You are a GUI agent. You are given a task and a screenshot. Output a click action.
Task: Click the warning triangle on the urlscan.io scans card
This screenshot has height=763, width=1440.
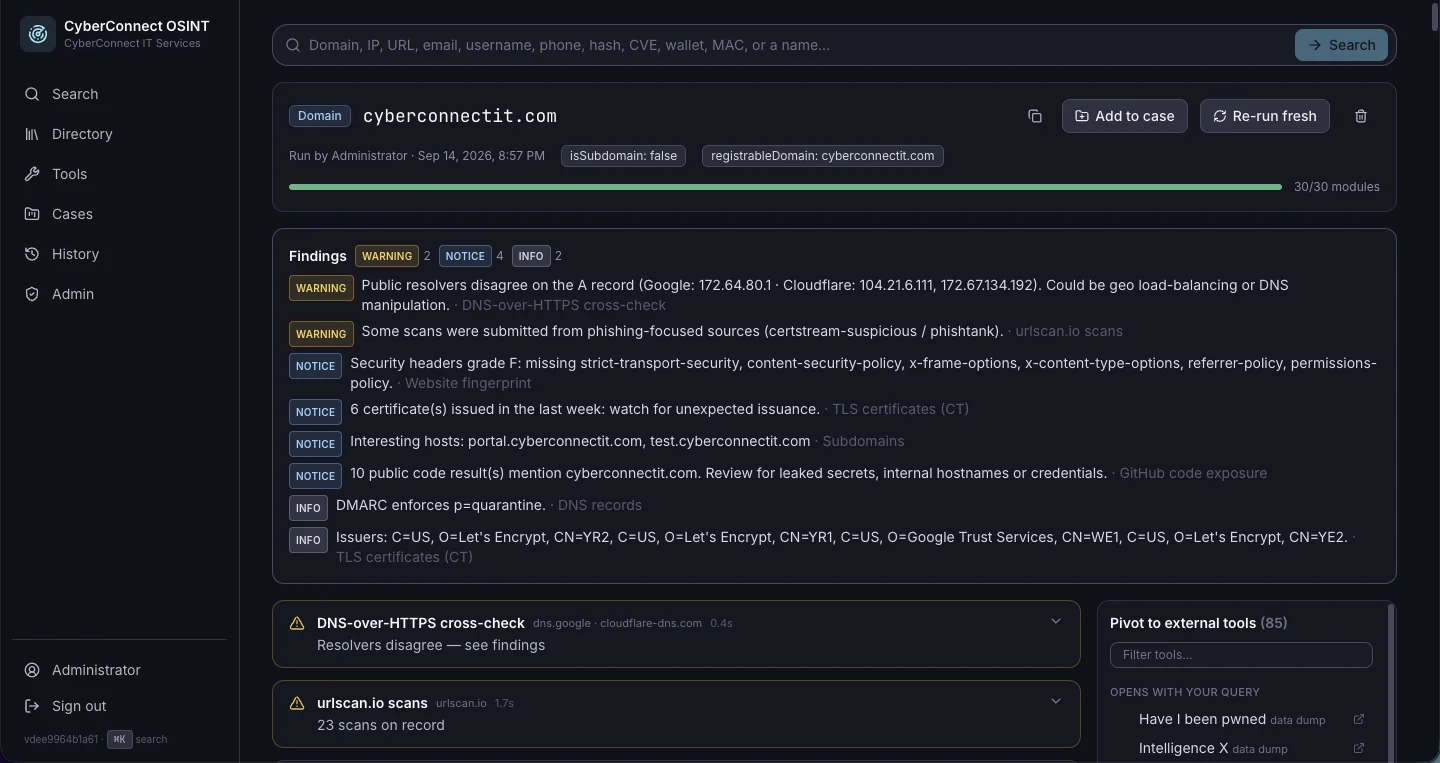297,703
